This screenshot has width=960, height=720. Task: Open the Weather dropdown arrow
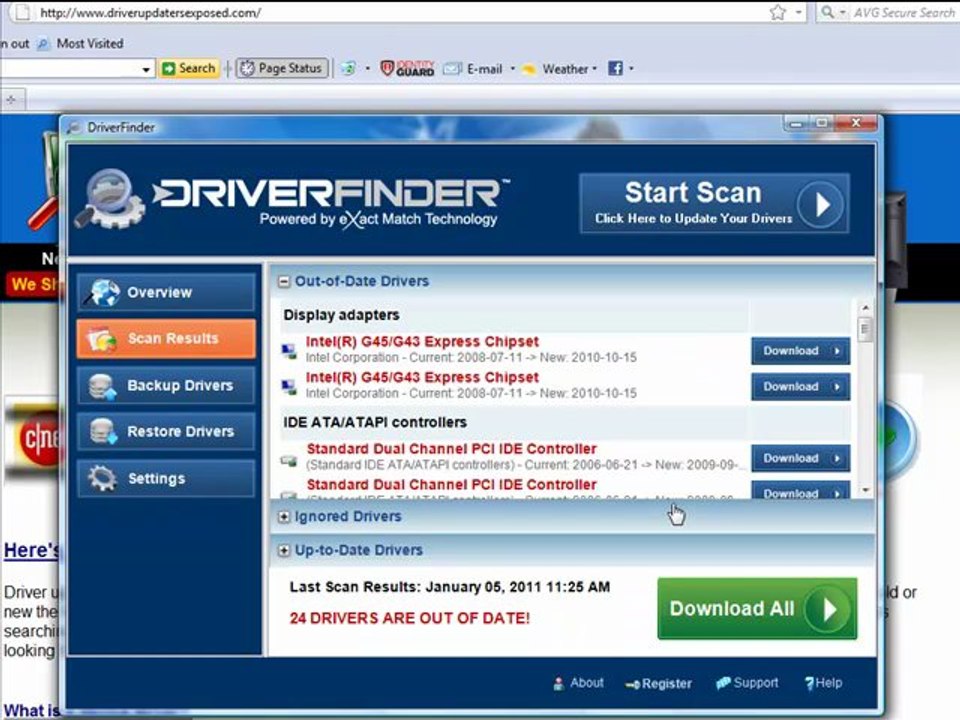tap(594, 69)
